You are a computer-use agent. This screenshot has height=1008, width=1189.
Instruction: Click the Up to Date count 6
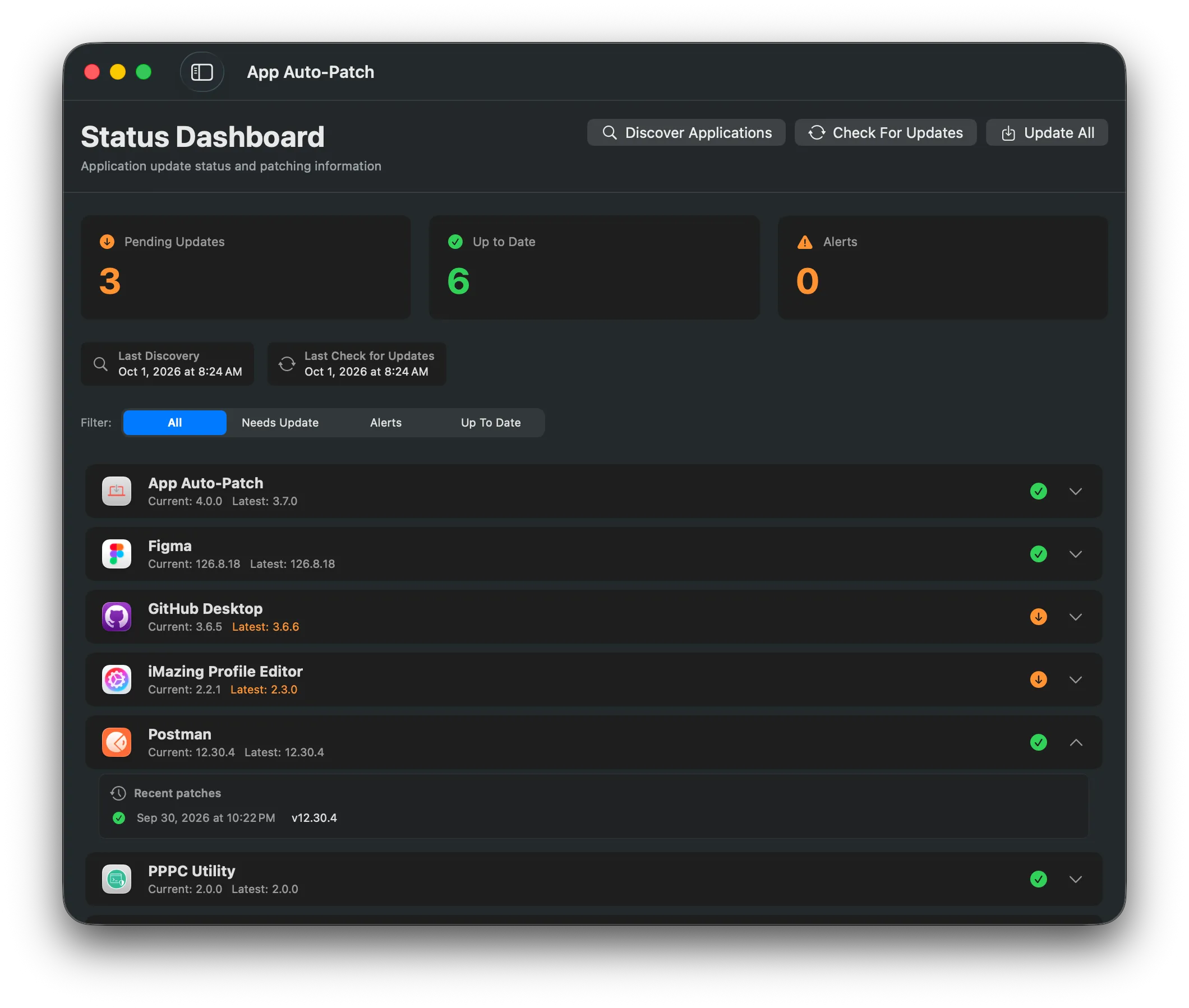point(458,281)
